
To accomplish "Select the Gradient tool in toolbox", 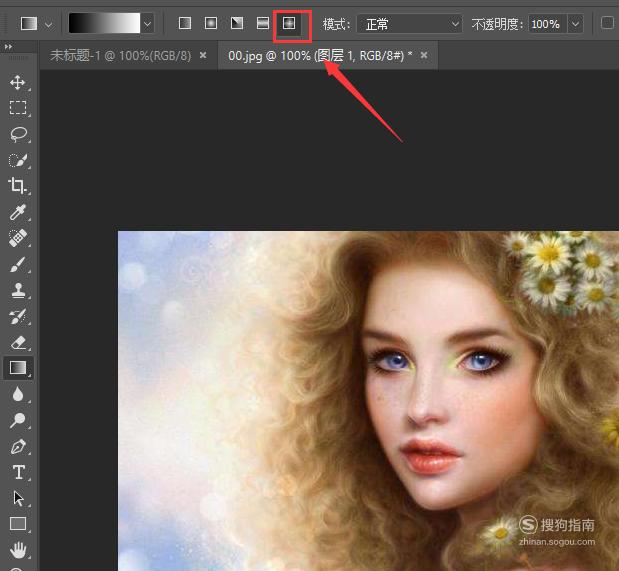I will pyautogui.click(x=18, y=368).
